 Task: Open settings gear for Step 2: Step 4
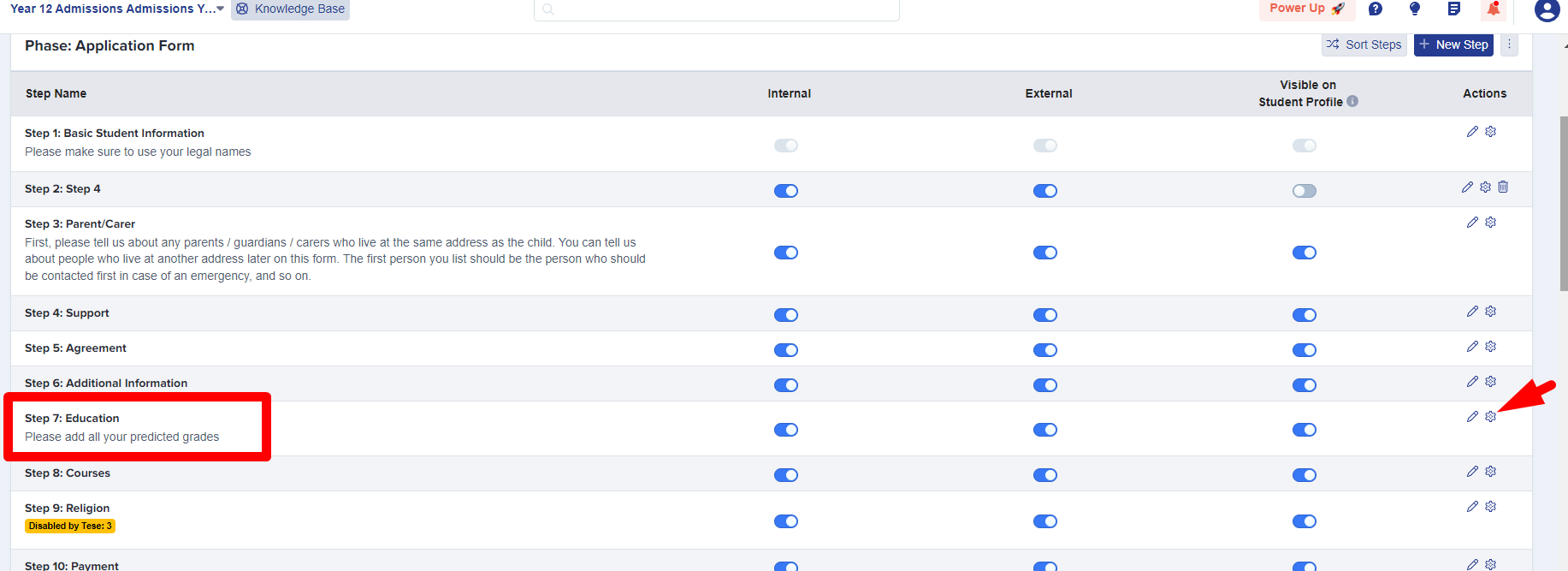click(1486, 187)
